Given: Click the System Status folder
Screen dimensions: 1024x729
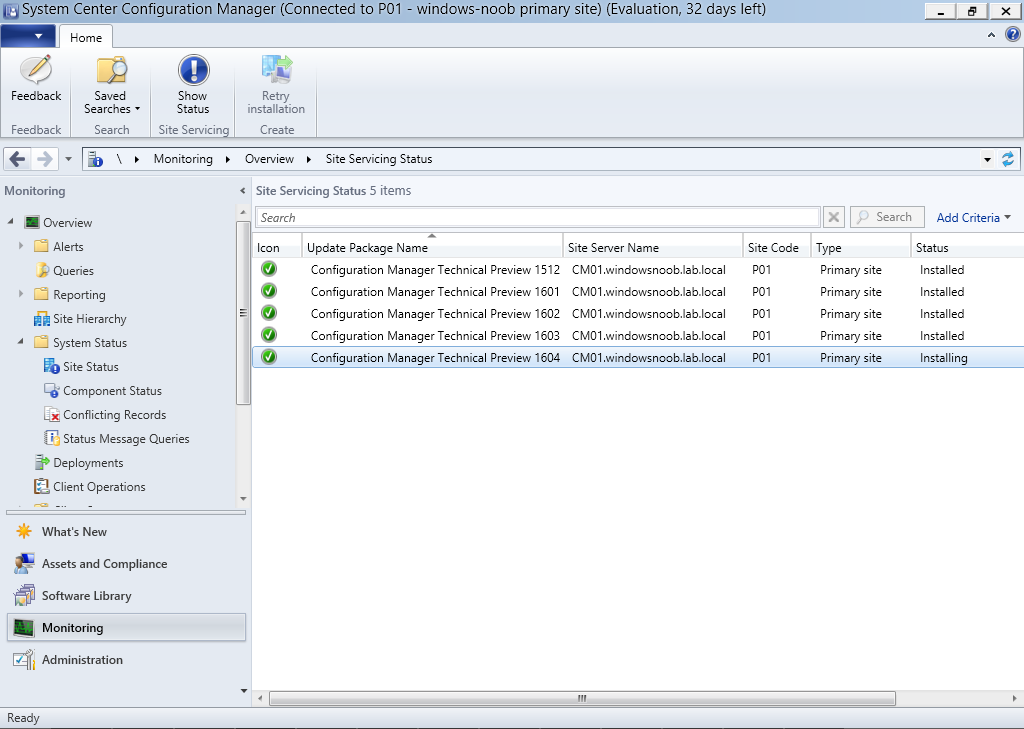Looking at the screenshot, I should 80,342.
